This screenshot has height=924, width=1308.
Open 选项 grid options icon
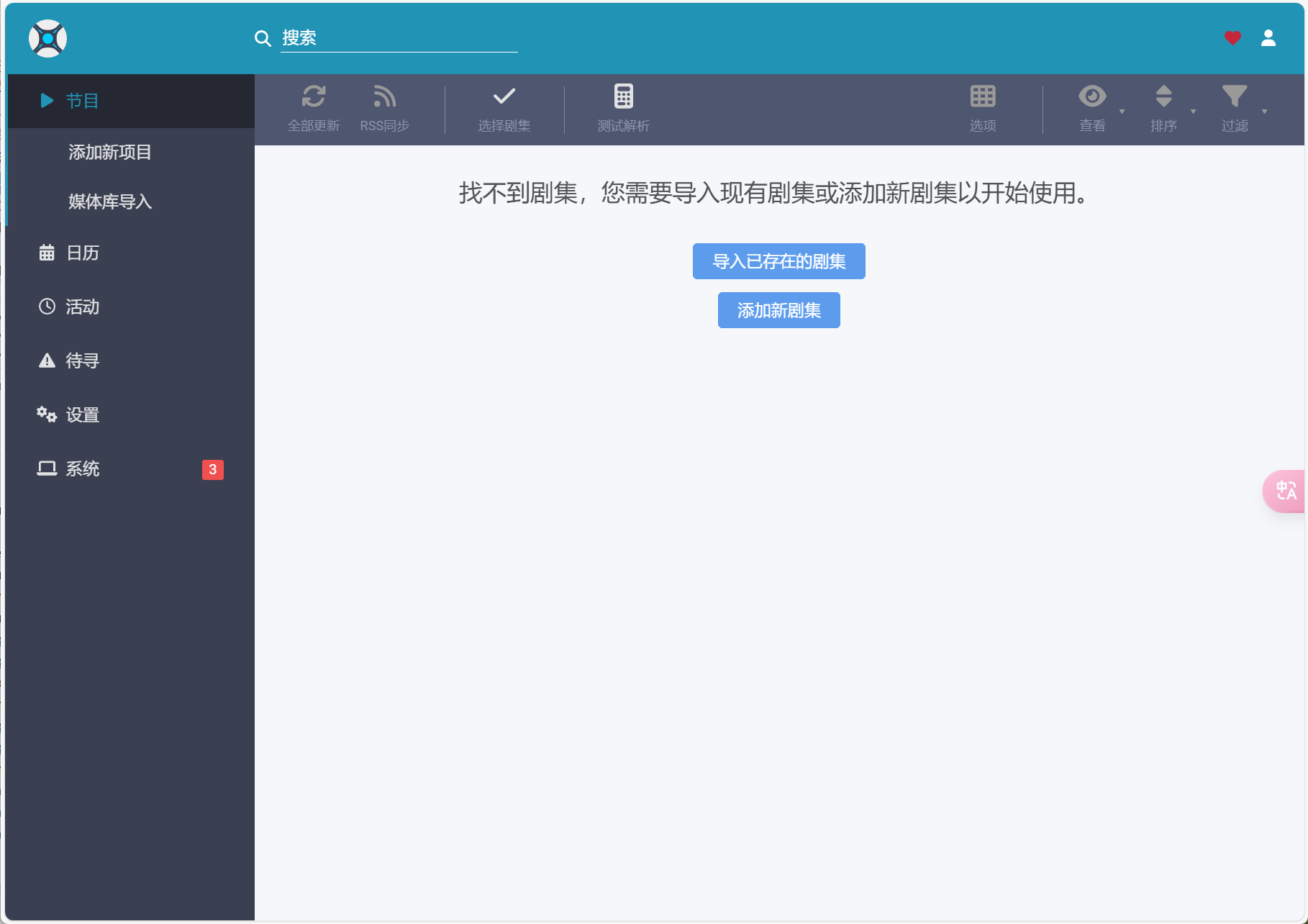click(x=983, y=96)
